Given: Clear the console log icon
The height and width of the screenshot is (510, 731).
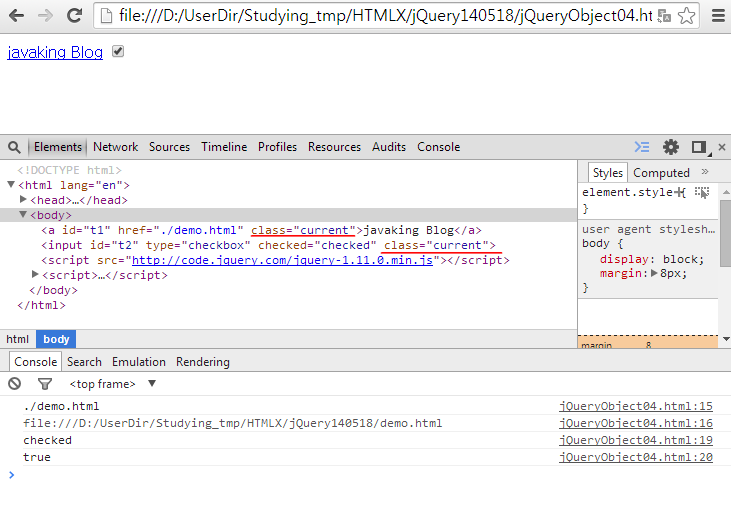Looking at the screenshot, I should click(14, 384).
